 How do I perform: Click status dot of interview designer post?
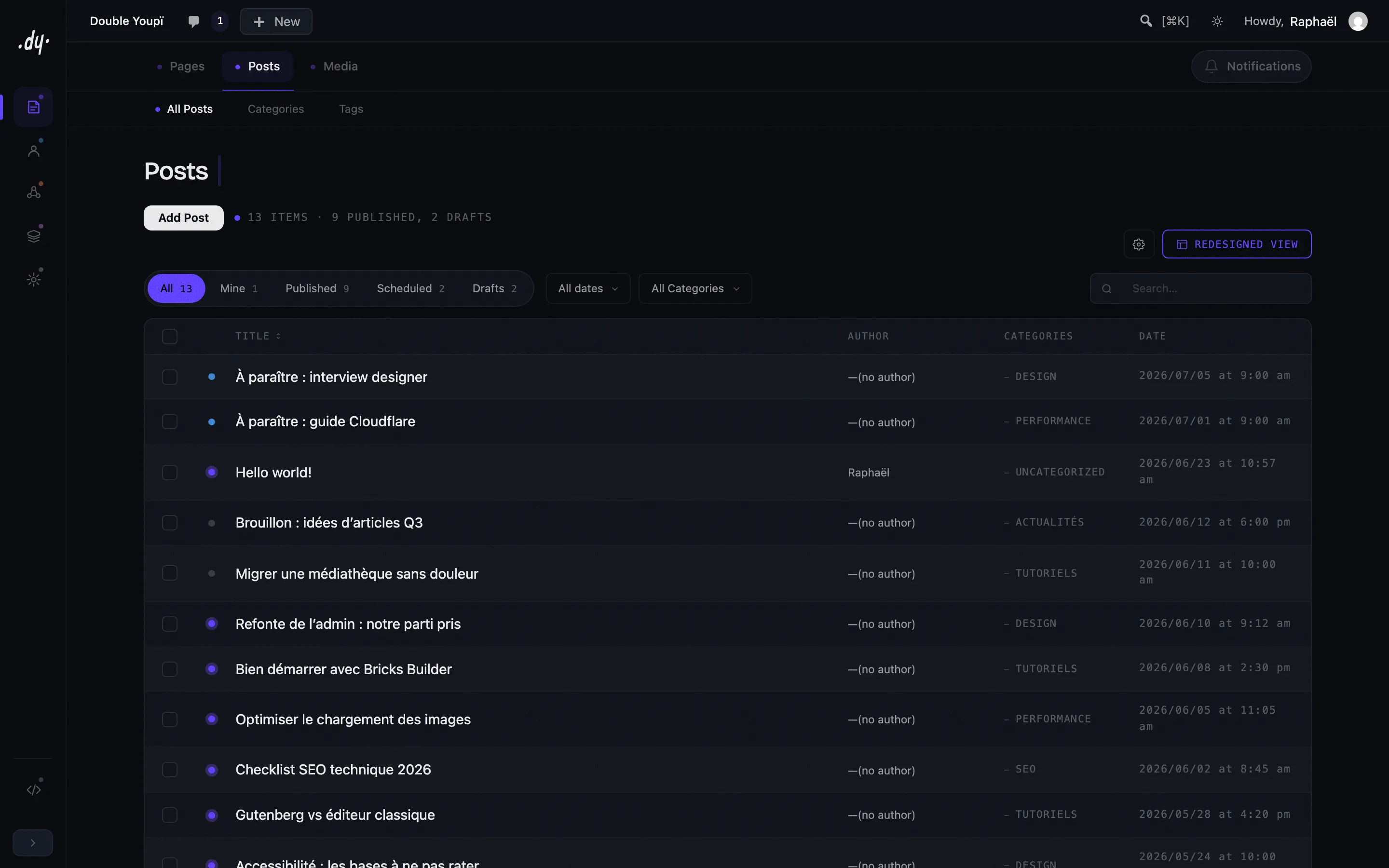[x=212, y=377]
